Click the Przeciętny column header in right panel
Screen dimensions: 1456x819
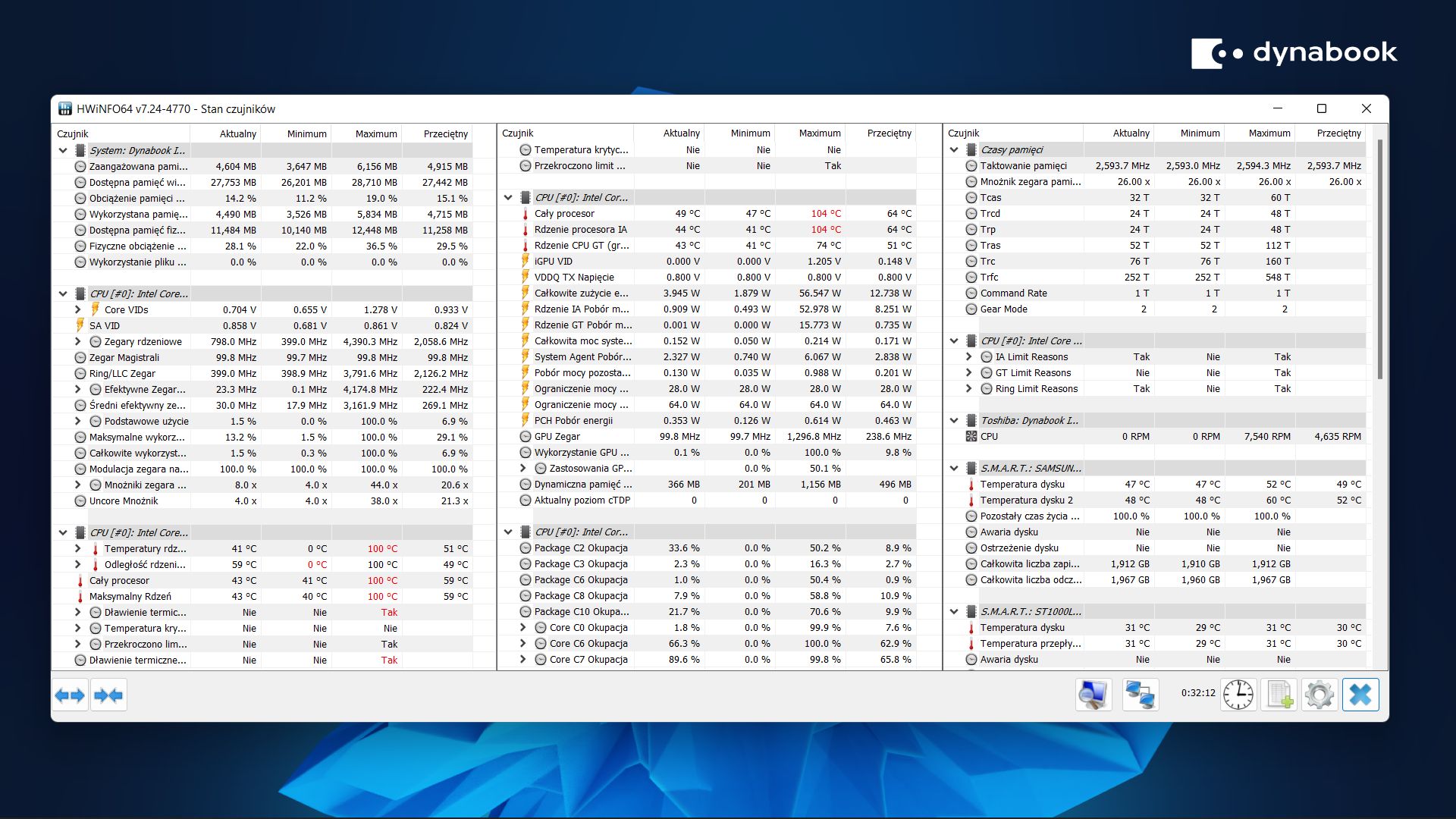[1338, 133]
